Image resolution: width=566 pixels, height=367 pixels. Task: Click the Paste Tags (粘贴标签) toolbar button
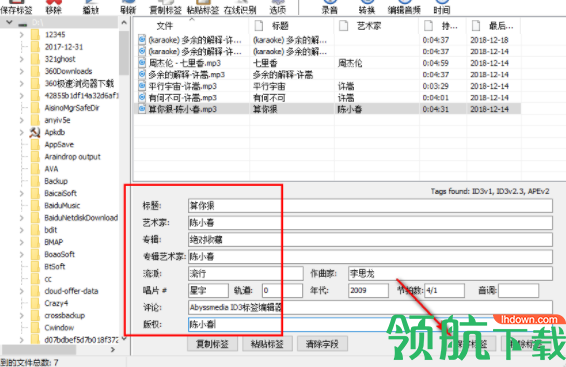pyautogui.click(x=203, y=7)
